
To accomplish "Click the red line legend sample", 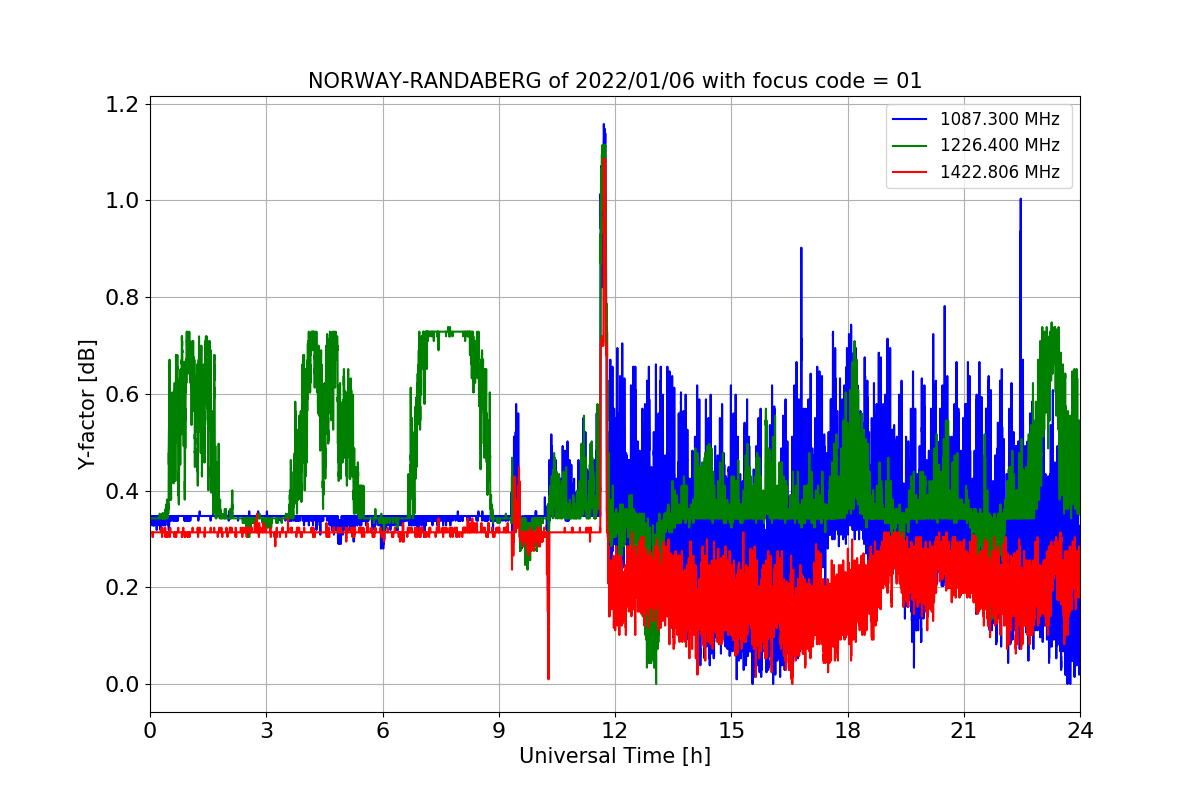I will point(910,172).
